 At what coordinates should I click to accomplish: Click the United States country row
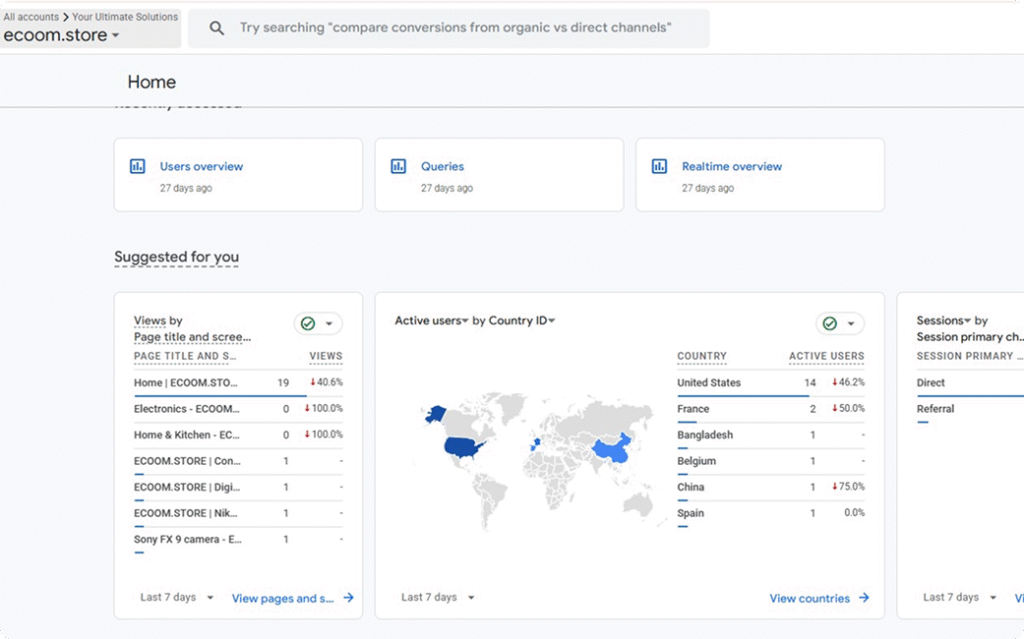pos(771,383)
